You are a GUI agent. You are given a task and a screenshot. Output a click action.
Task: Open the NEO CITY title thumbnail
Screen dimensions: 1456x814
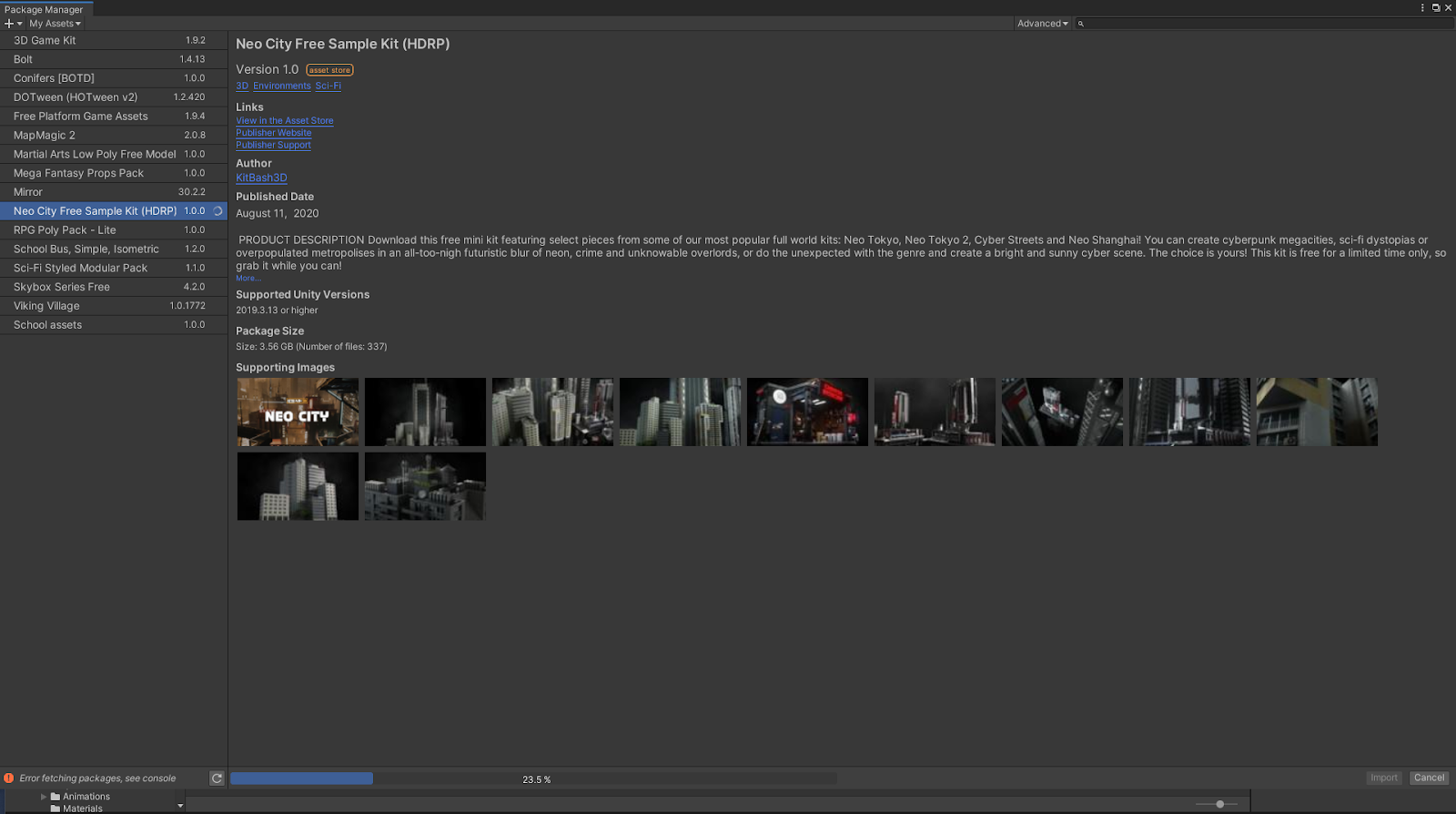click(298, 412)
